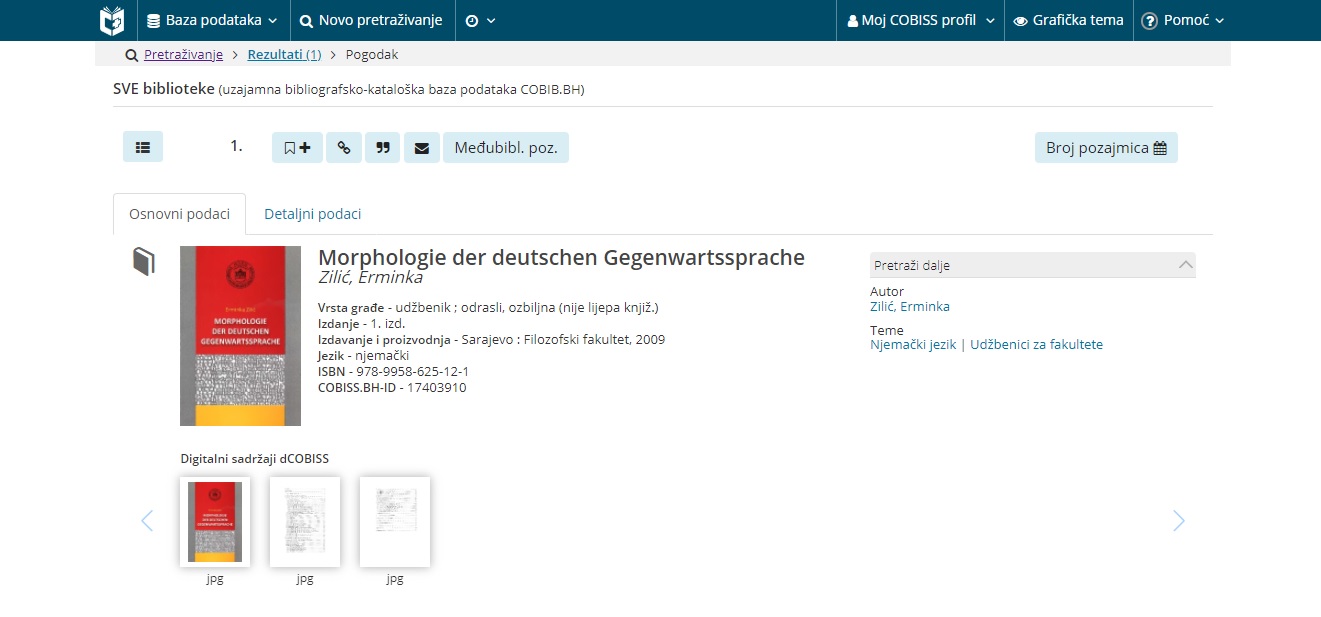Follow the Njemački jezik subject link

pyautogui.click(x=913, y=344)
